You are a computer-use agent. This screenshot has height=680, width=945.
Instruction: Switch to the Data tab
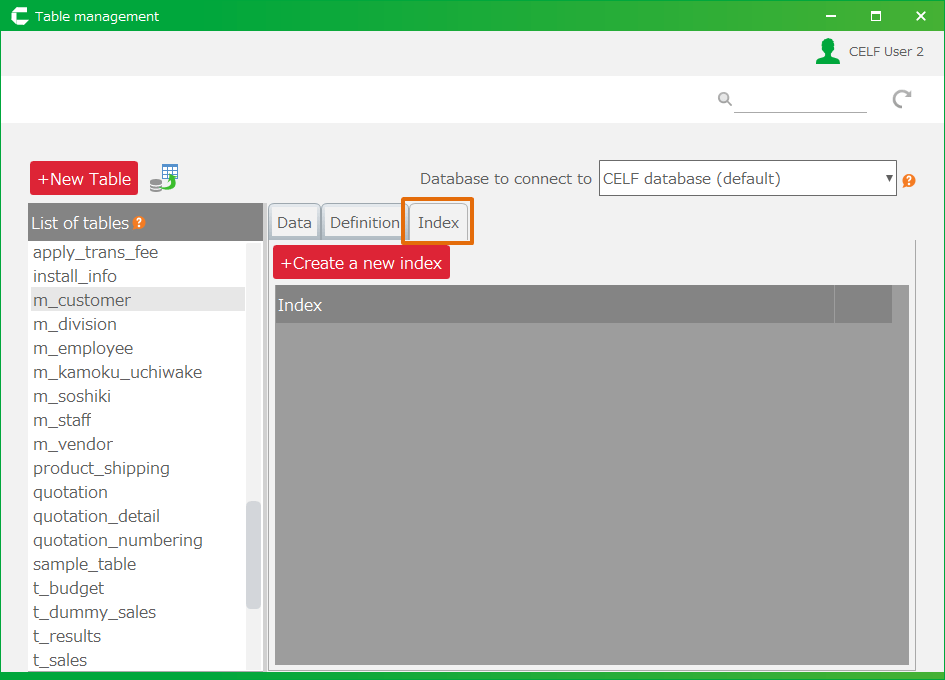point(294,223)
